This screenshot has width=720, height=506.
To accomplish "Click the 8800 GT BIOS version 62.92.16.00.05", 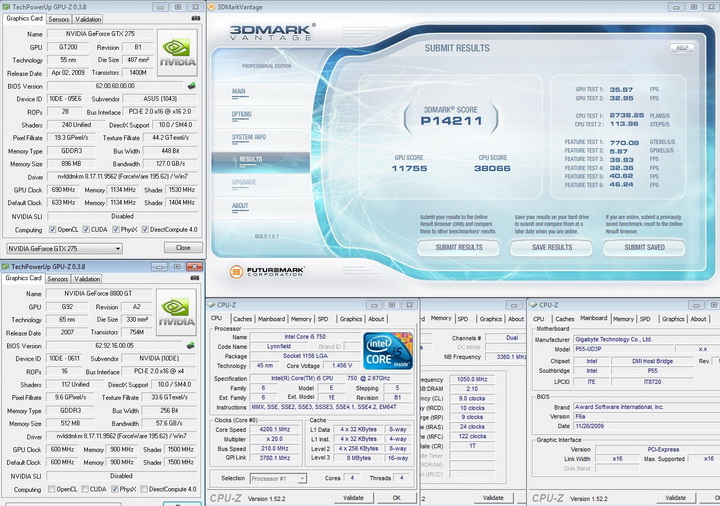I will pyautogui.click(x=115, y=346).
